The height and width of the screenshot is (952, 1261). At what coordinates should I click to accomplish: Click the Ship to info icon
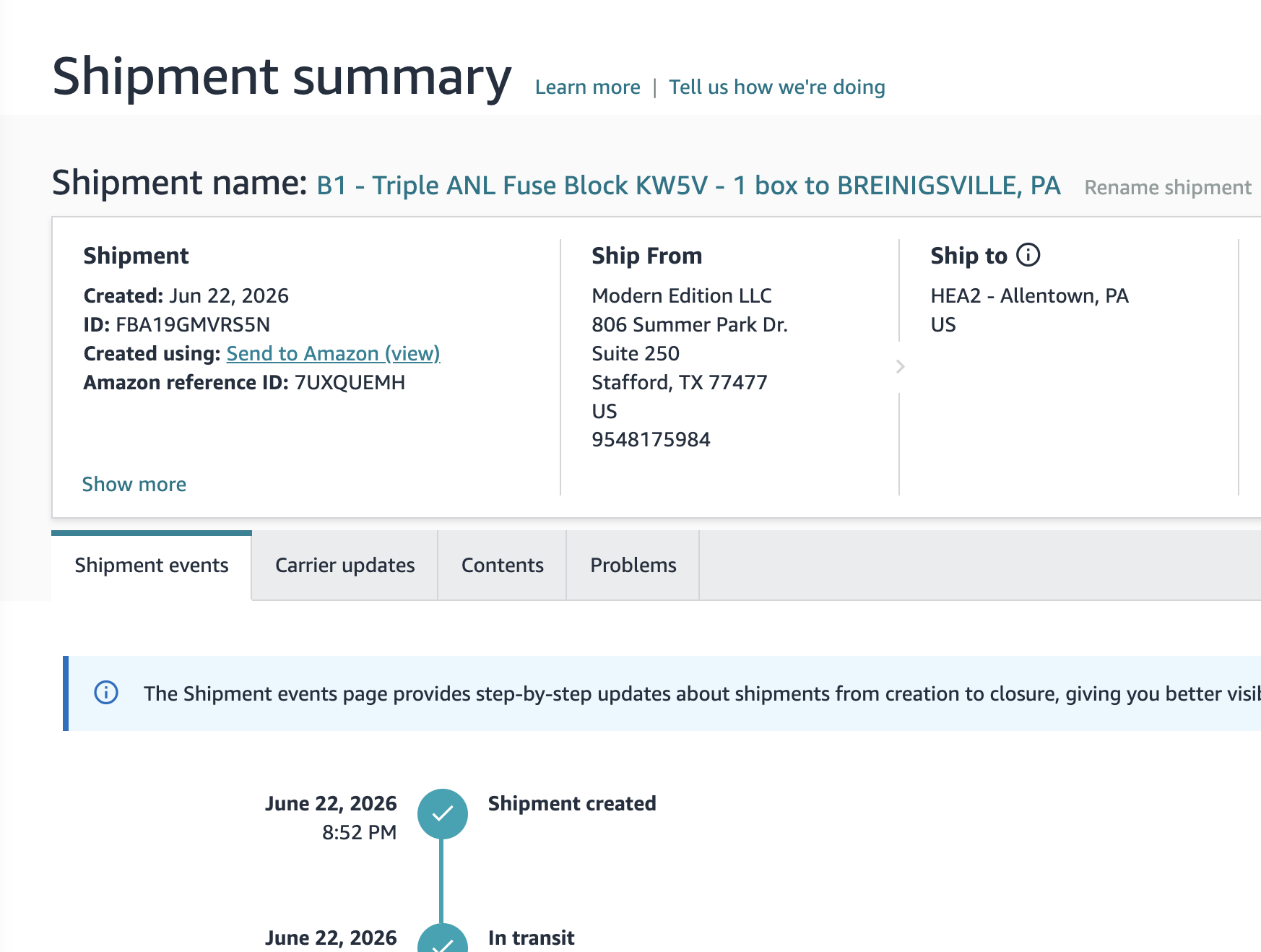coord(1028,255)
